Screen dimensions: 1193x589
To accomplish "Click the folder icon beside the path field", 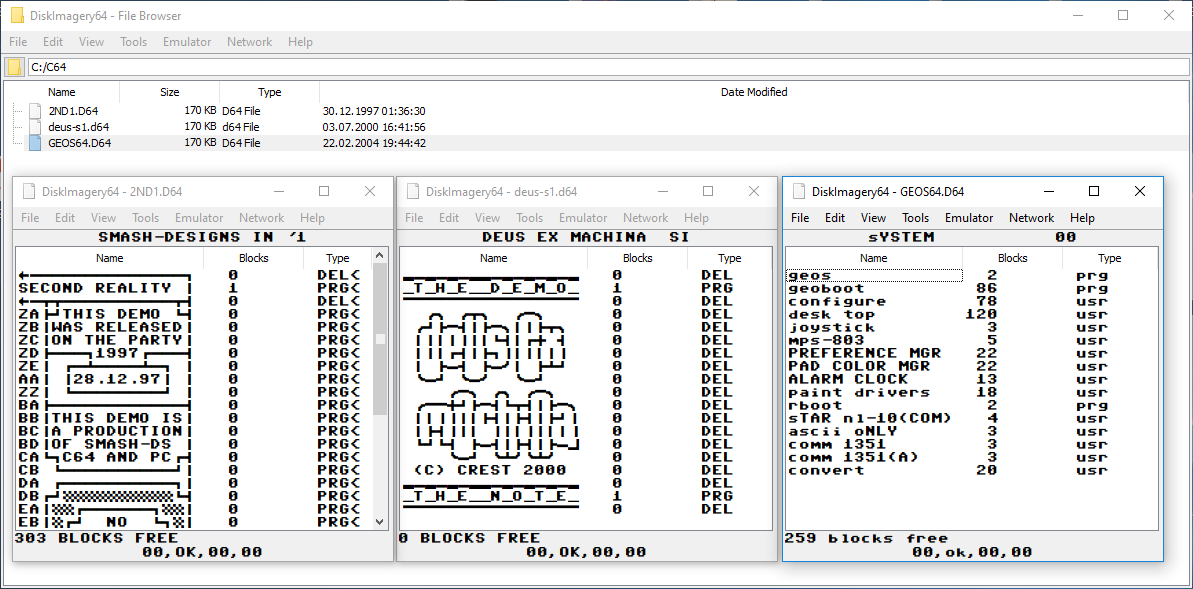I will point(15,67).
